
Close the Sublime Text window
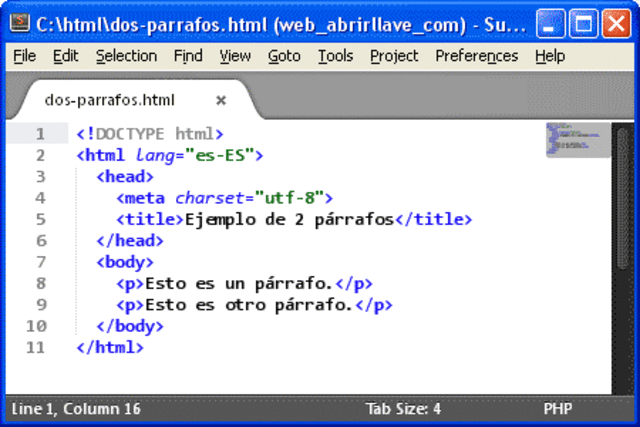(x=616, y=24)
